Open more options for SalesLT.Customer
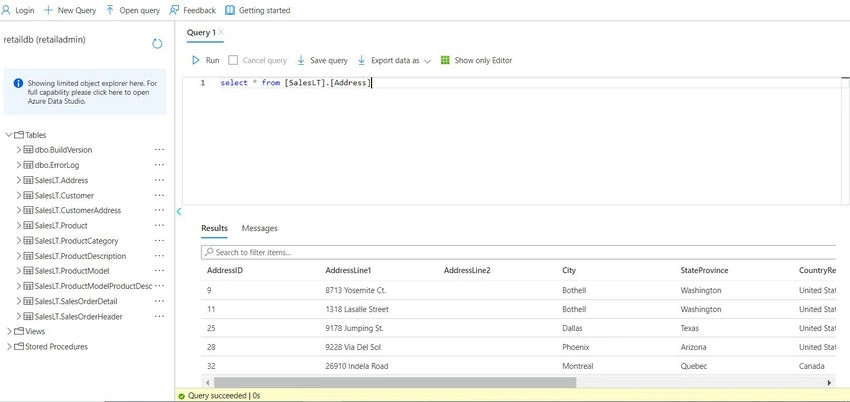Viewport: 850px width, 402px height. 159,195
